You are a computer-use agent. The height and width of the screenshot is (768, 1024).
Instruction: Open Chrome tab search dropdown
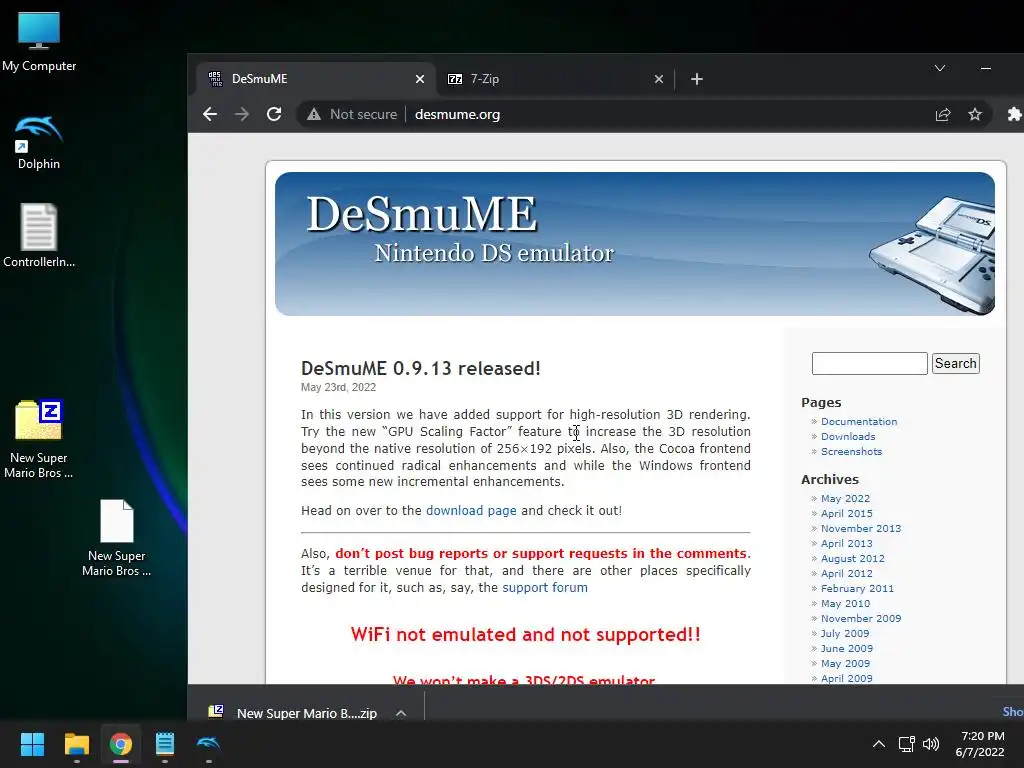tap(940, 68)
